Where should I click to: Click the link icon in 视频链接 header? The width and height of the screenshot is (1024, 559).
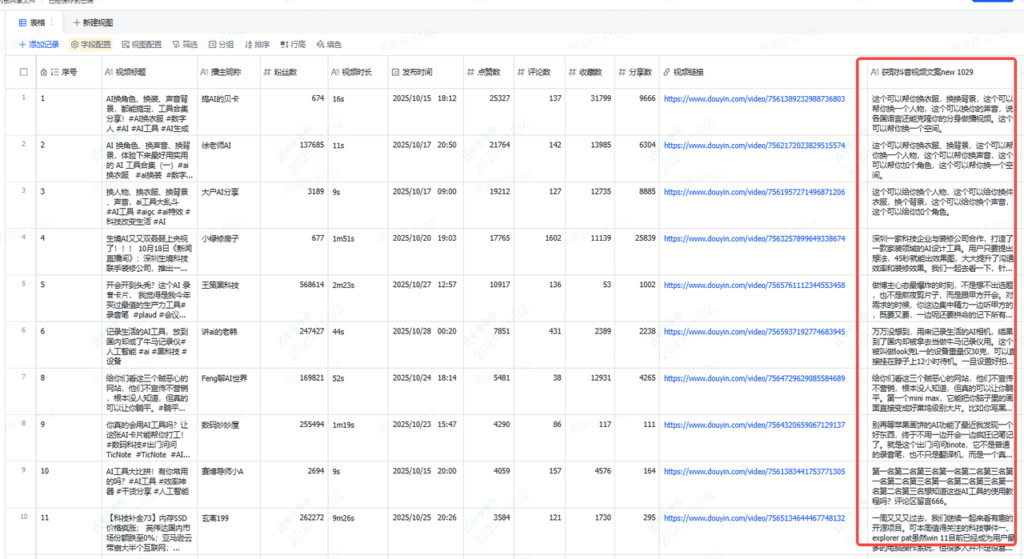[x=665, y=72]
